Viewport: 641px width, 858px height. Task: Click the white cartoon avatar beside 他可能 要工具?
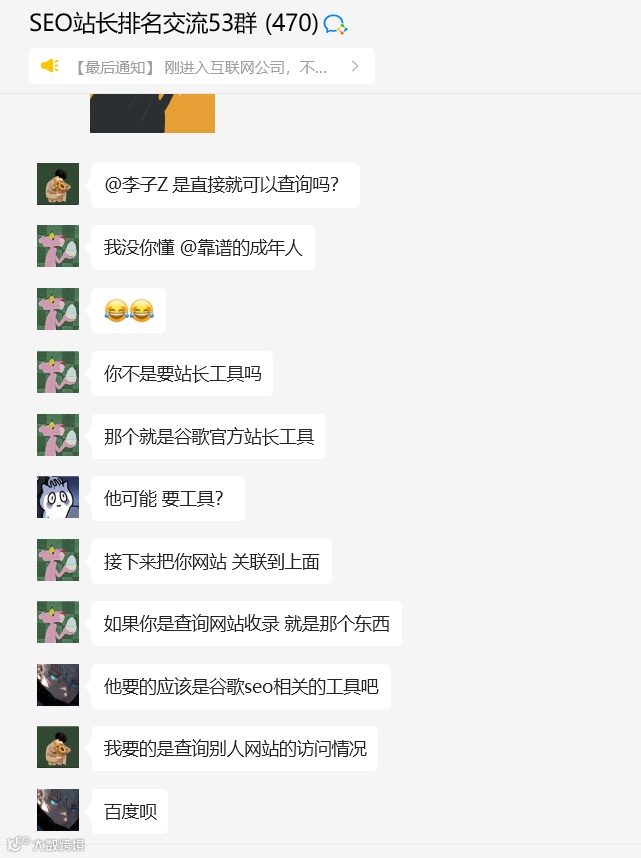(x=58, y=497)
